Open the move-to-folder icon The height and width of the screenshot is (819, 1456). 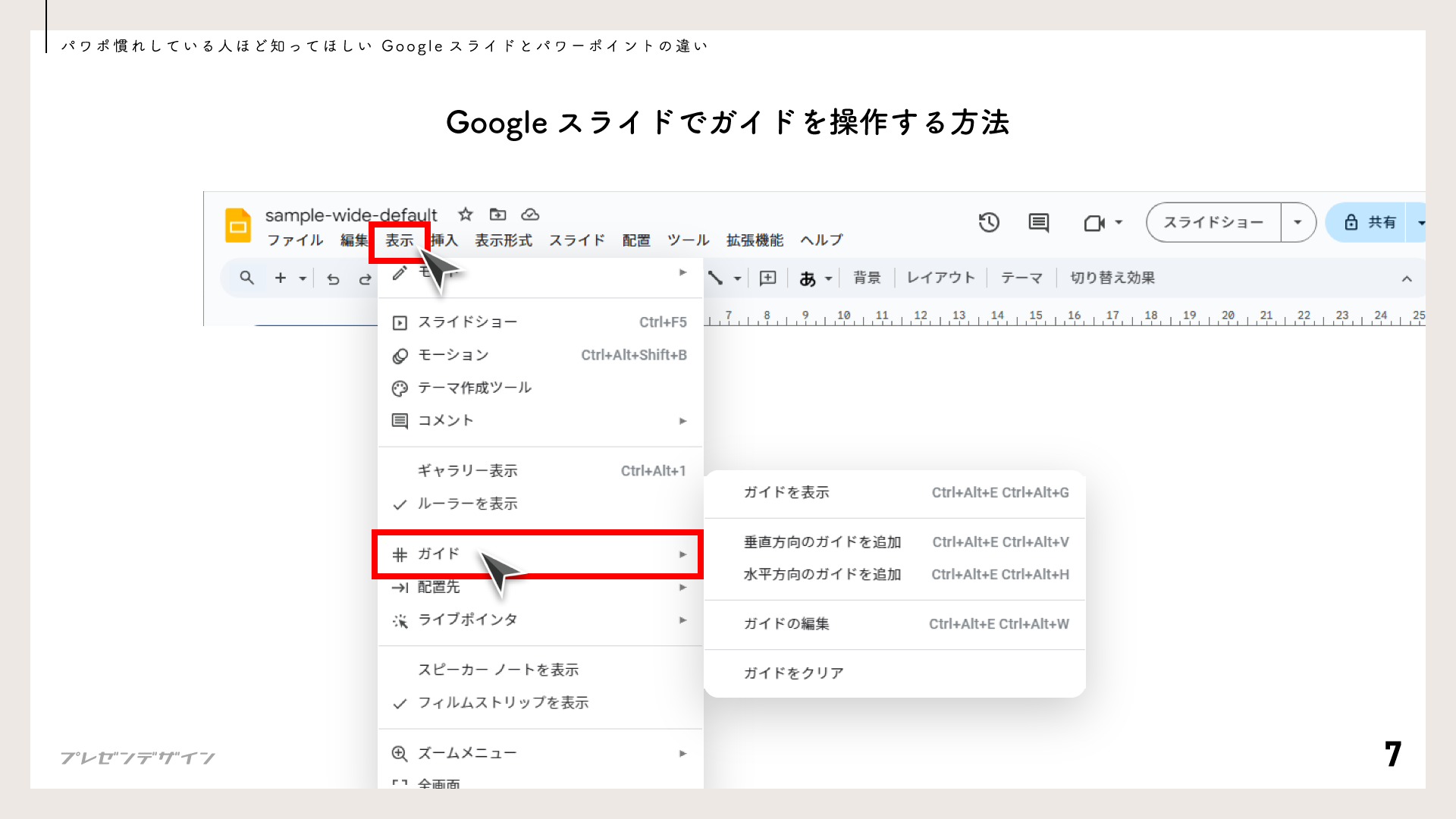point(497,215)
